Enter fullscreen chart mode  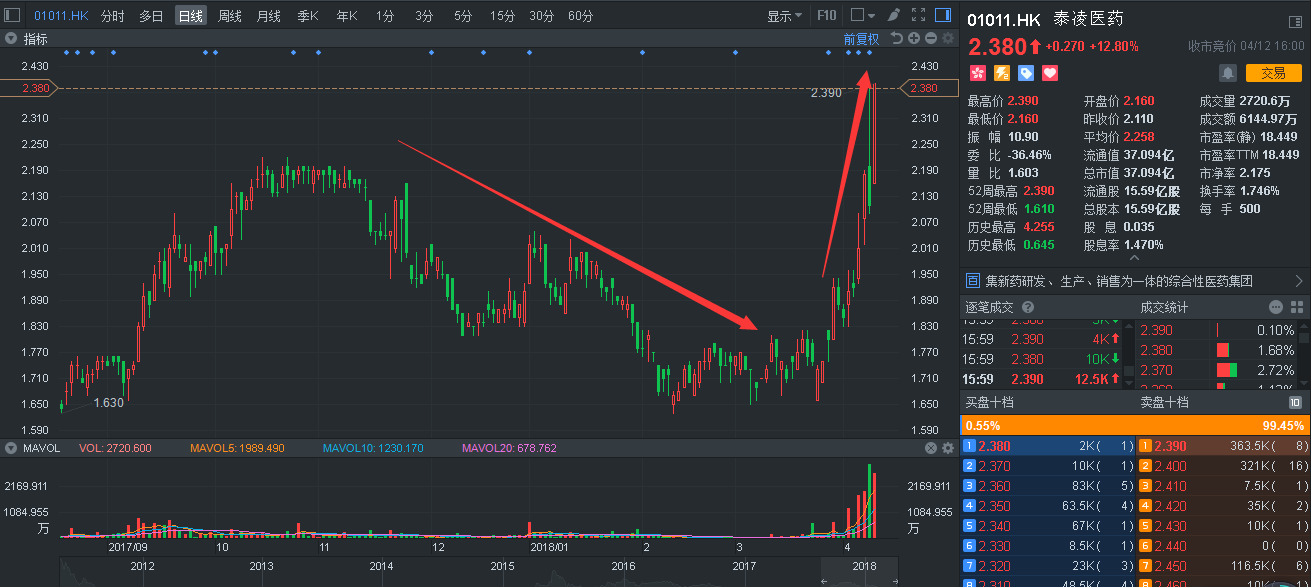(x=917, y=15)
